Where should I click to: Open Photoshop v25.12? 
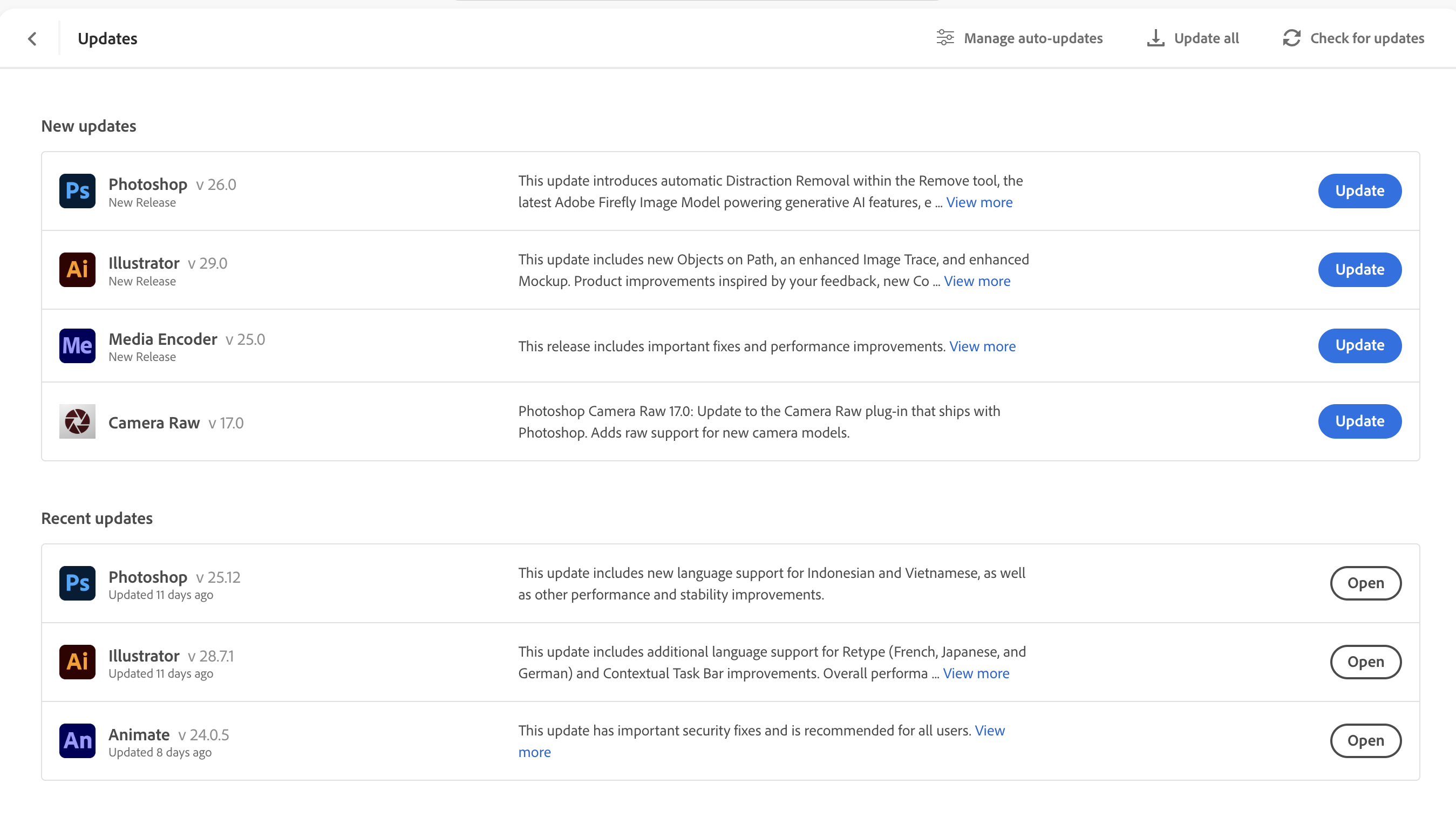(1364, 583)
